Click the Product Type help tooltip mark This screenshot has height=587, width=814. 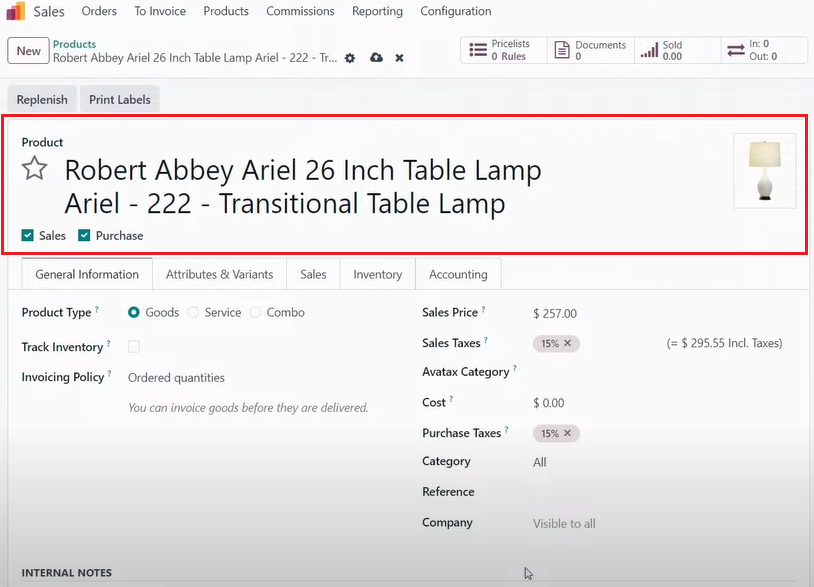click(97, 309)
